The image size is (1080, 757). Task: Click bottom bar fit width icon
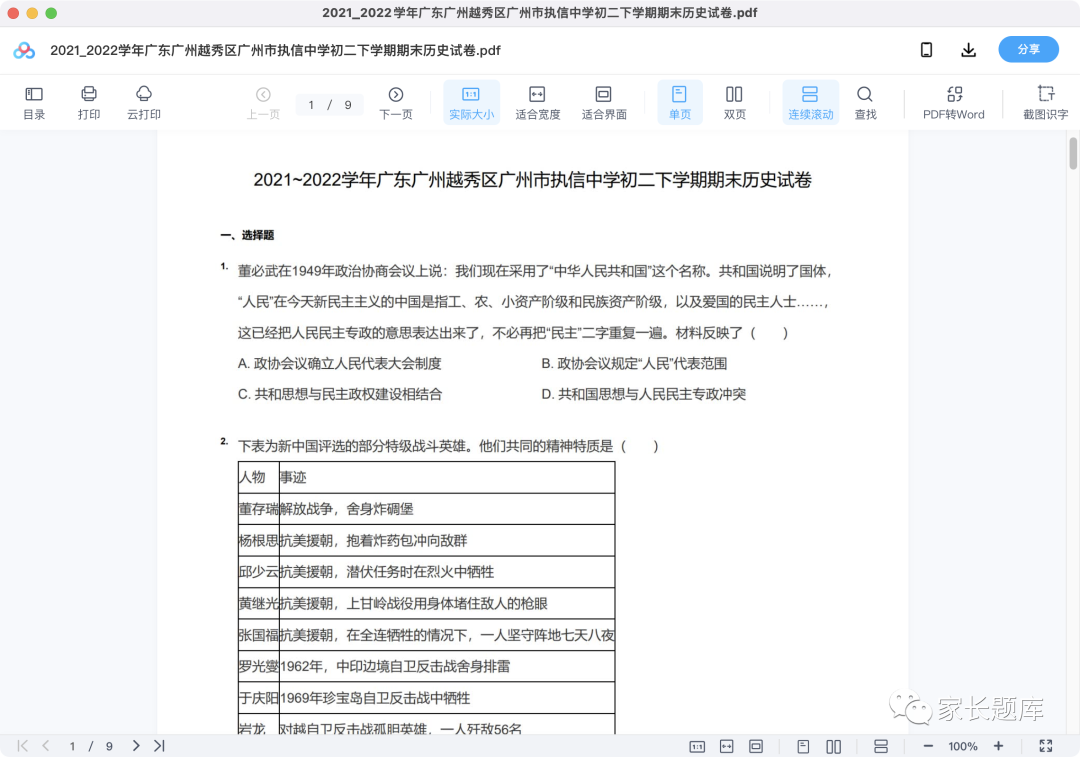[x=727, y=747]
